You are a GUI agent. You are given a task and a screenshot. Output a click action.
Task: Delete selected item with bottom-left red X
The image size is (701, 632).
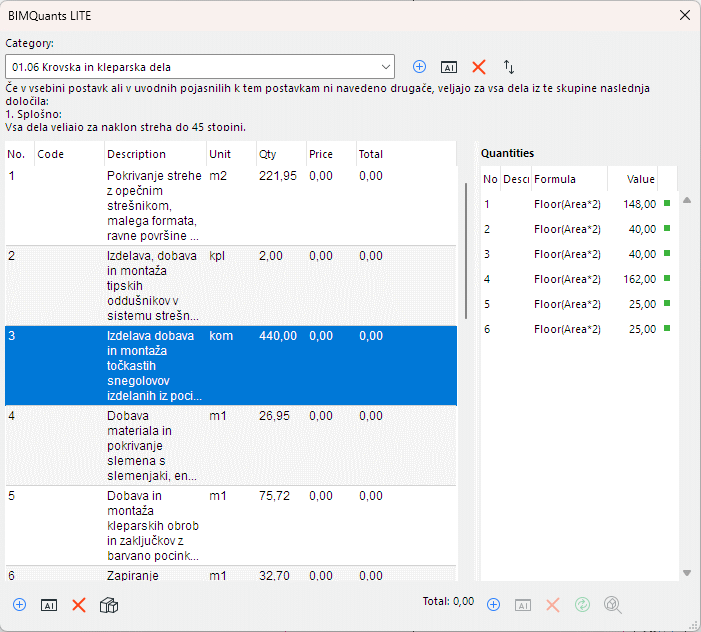(x=79, y=605)
